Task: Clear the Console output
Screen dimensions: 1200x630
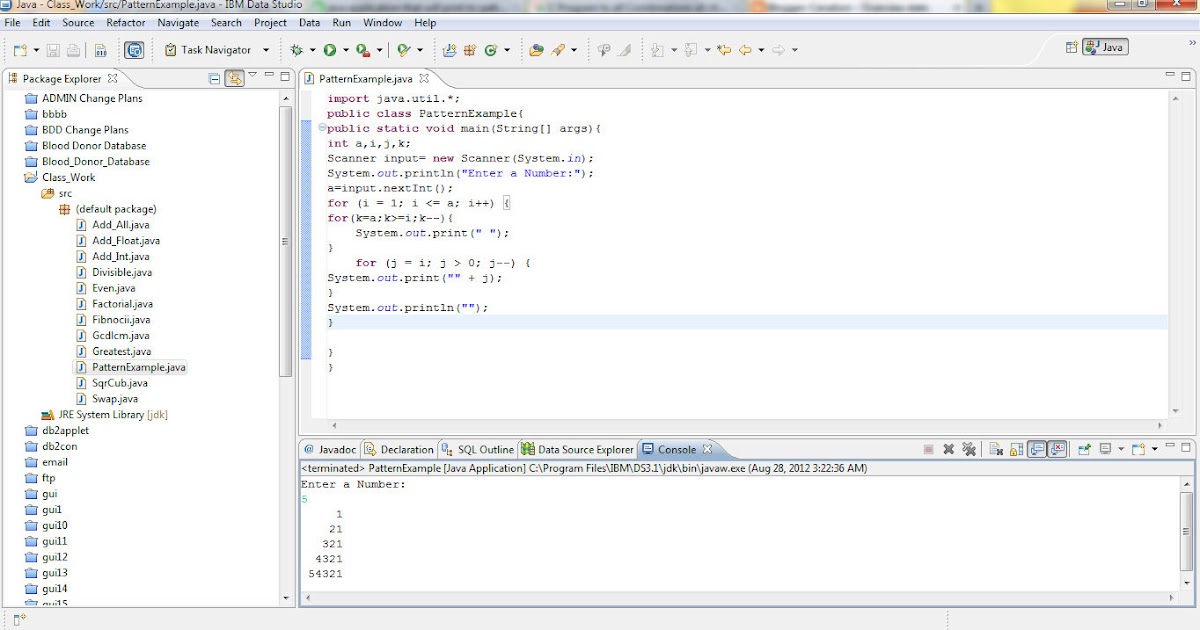Action: (997, 448)
